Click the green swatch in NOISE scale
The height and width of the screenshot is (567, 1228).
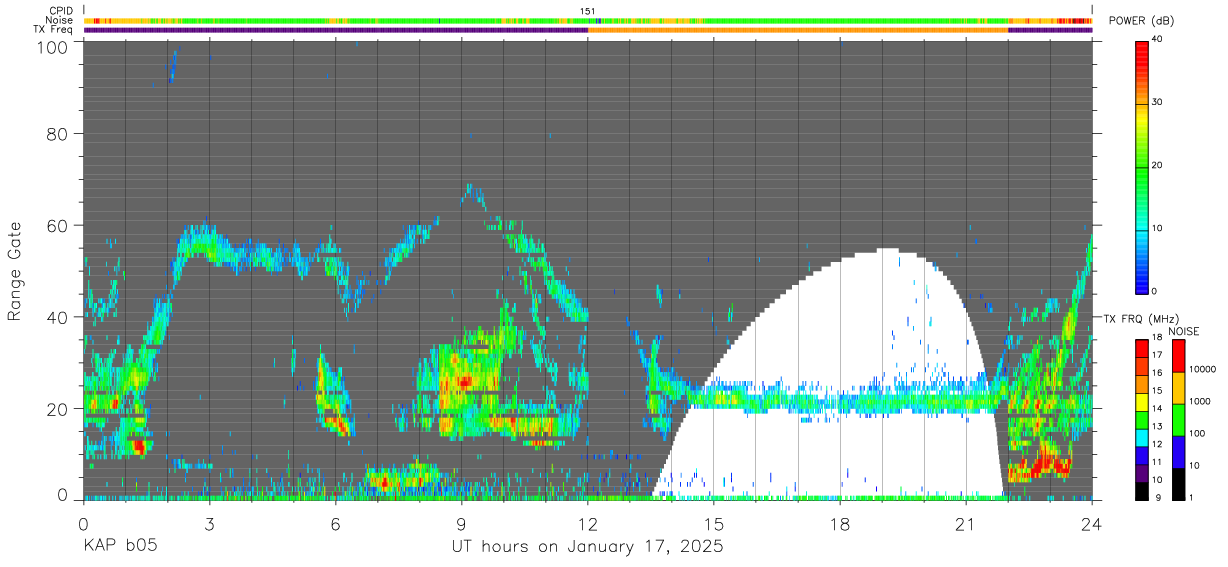pyautogui.click(x=1179, y=419)
